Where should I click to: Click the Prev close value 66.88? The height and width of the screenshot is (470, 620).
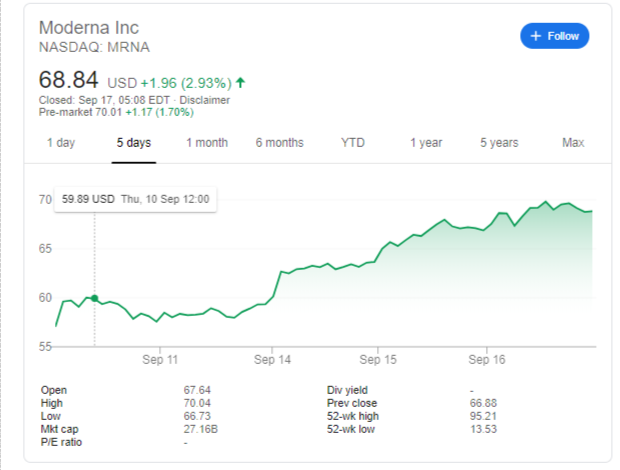(x=483, y=403)
